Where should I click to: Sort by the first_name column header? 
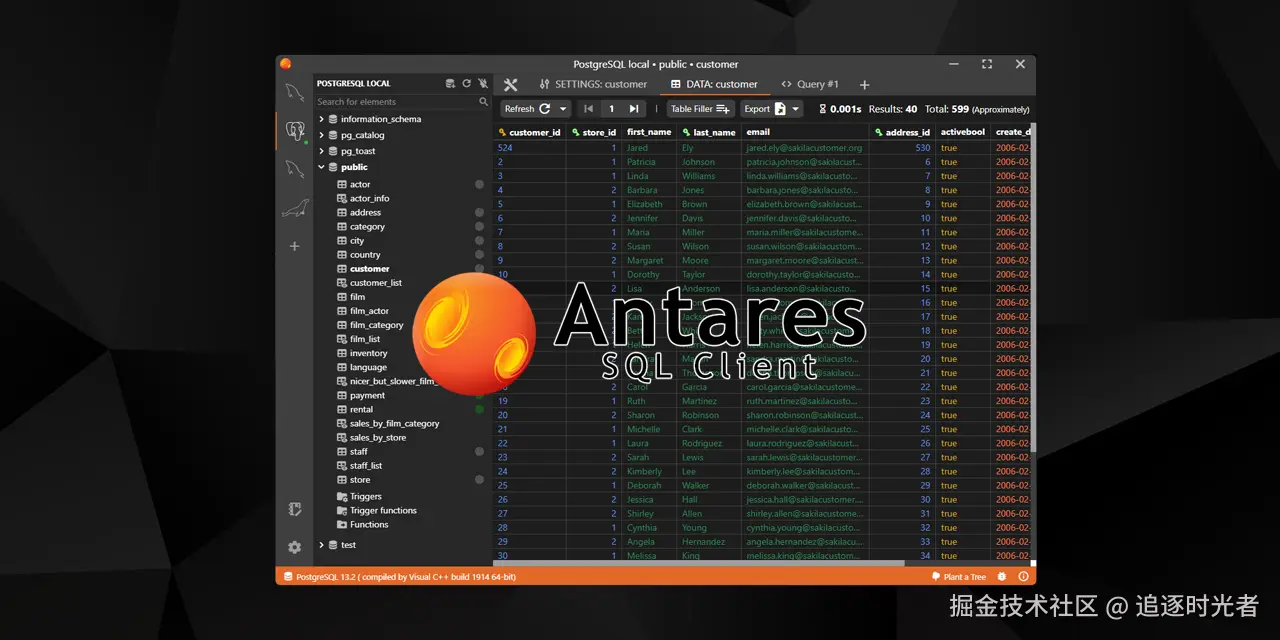click(x=649, y=132)
